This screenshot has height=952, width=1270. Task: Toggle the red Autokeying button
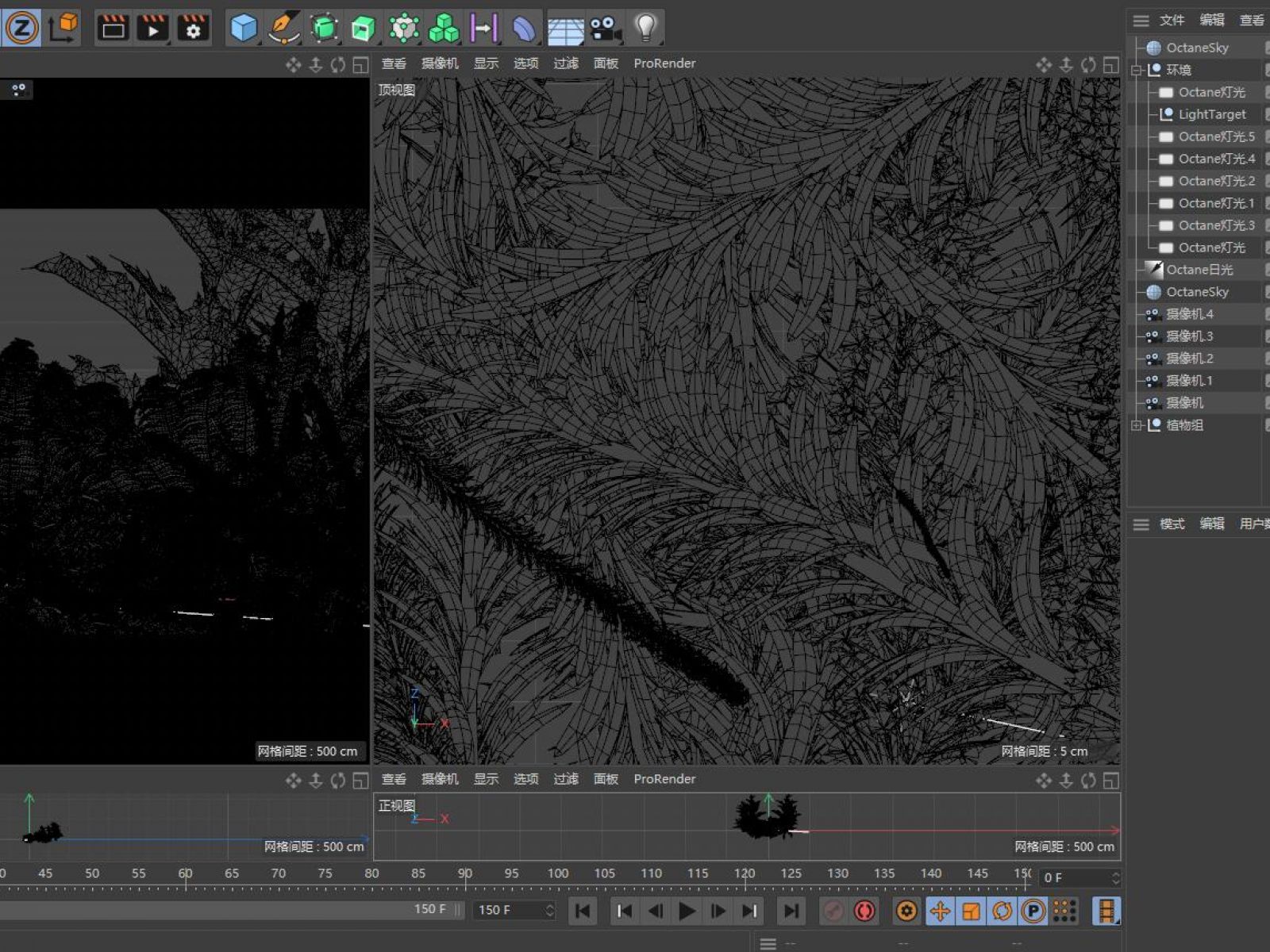864,911
